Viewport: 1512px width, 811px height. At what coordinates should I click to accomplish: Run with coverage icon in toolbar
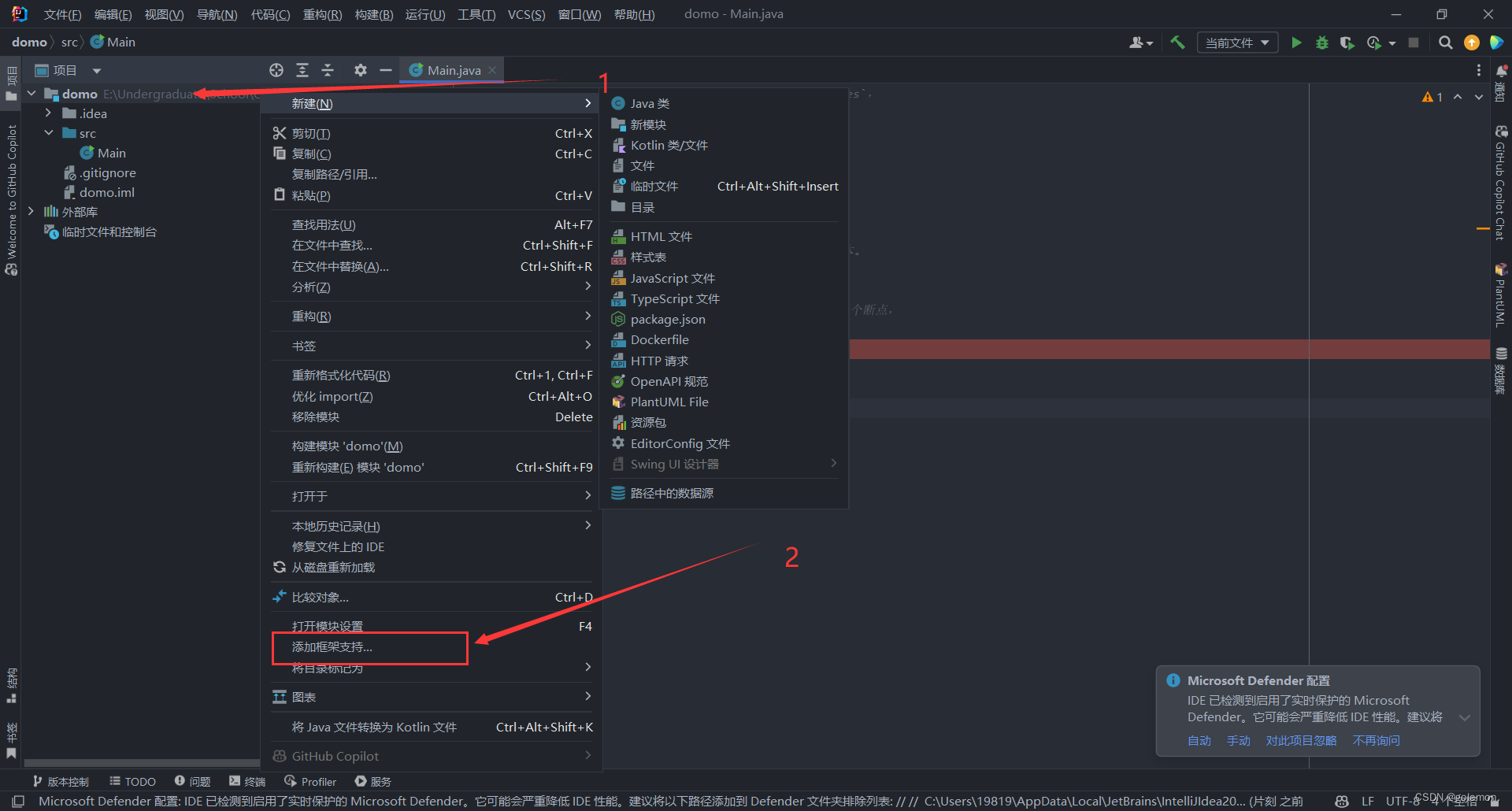pos(1347,43)
